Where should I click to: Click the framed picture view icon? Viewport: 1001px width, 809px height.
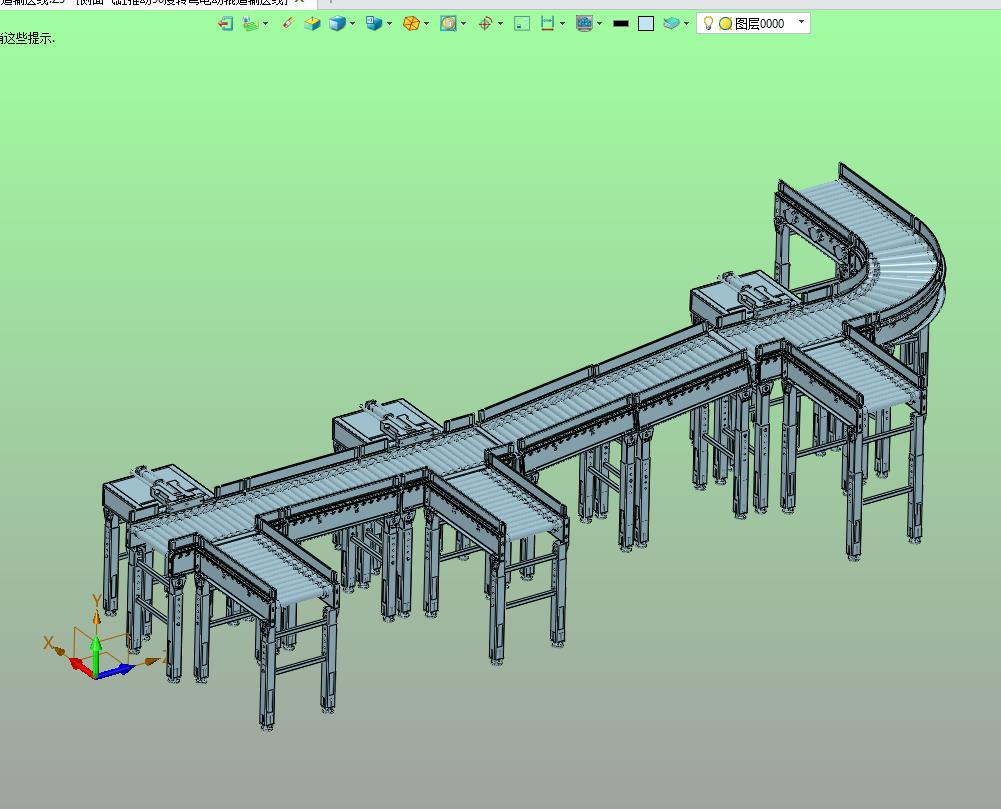448,24
